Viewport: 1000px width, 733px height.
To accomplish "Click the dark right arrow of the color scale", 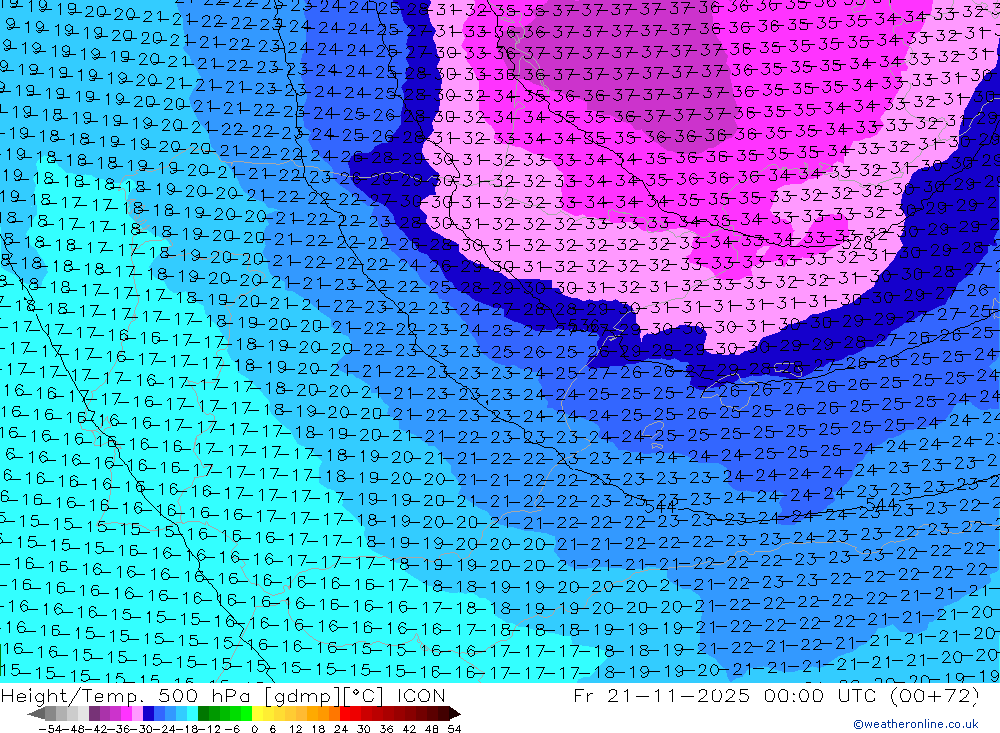I will coord(455,713).
